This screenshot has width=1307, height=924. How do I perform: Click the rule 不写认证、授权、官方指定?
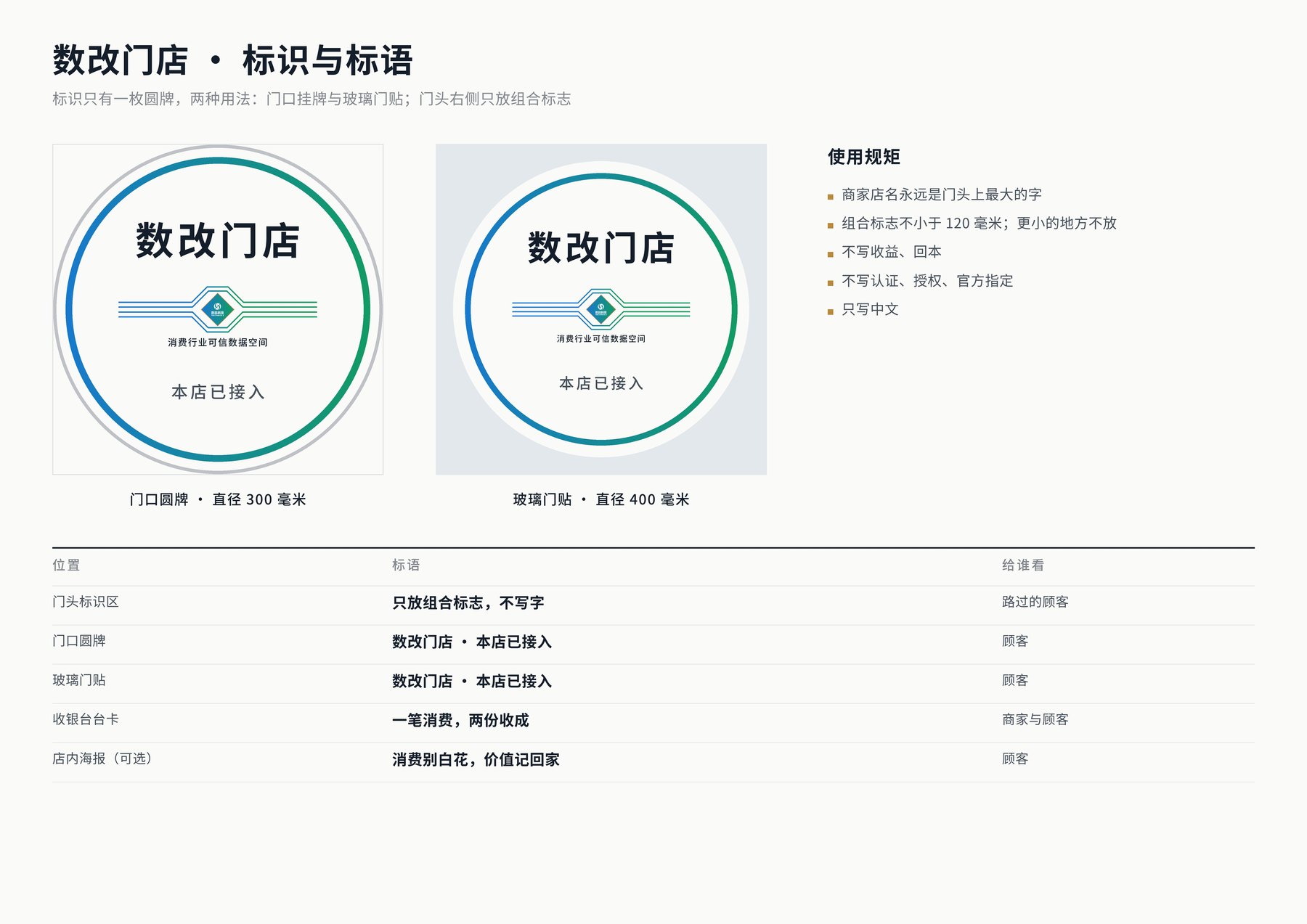tap(927, 281)
